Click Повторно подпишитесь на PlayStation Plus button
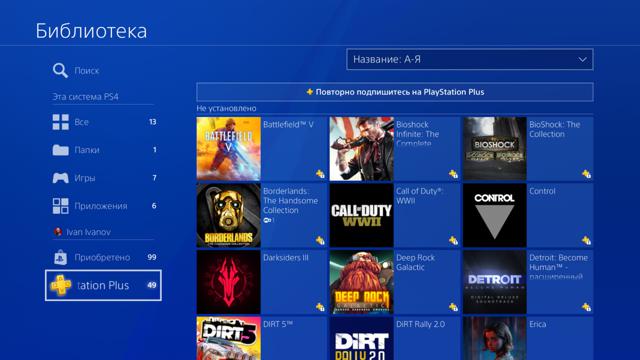The width and height of the screenshot is (640, 360). [395, 92]
